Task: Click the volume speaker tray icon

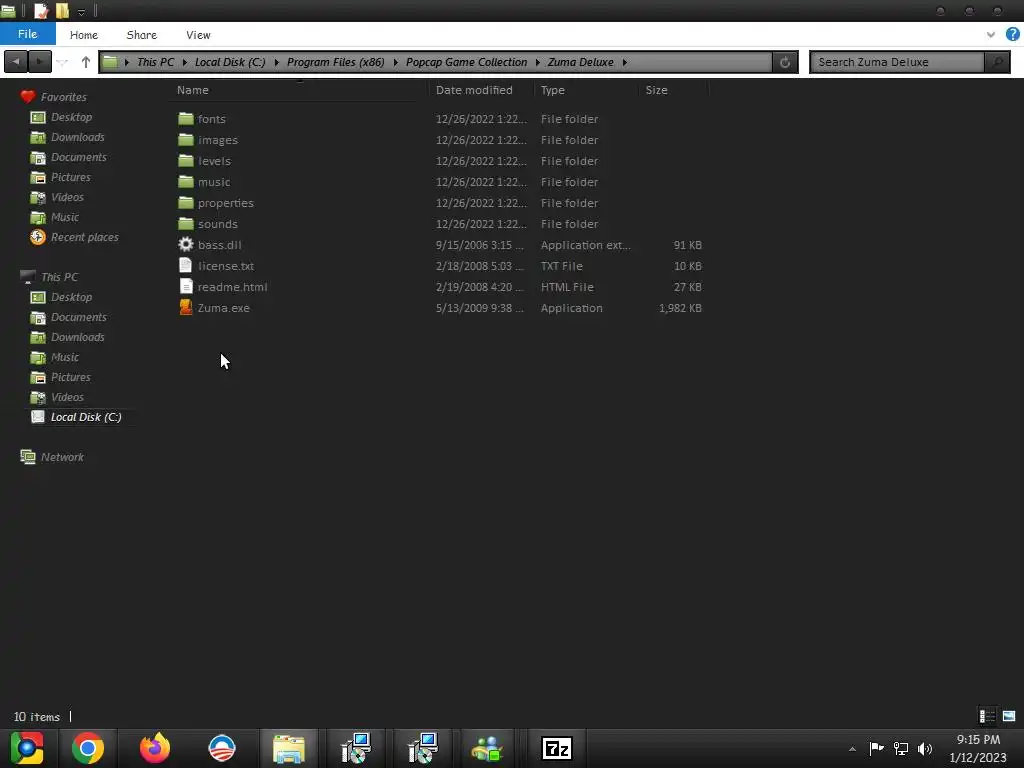Action: [x=924, y=748]
